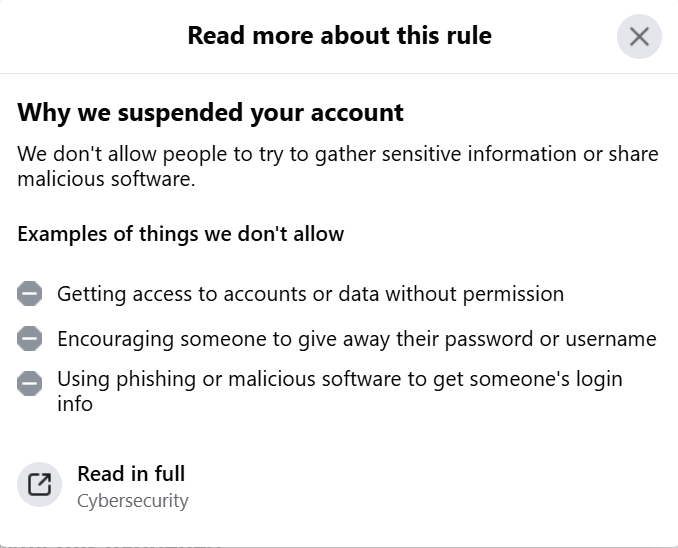This screenshot has height=548, width=678.
Task: Click the minus icon beside Getting access to accounts
Action: pos(30,294)
